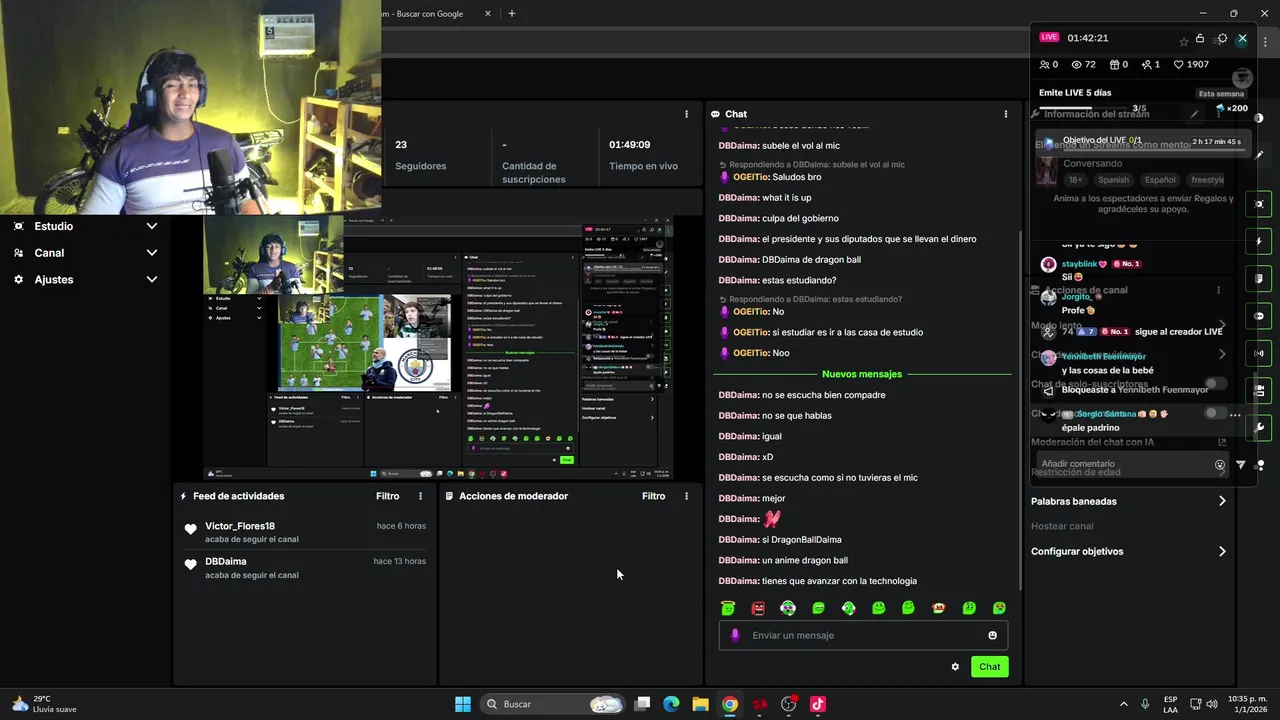The image size is (1280, 720).
Task: Toggle Chat de solo-suscriptores switch
Action: tap(1215, 384)
